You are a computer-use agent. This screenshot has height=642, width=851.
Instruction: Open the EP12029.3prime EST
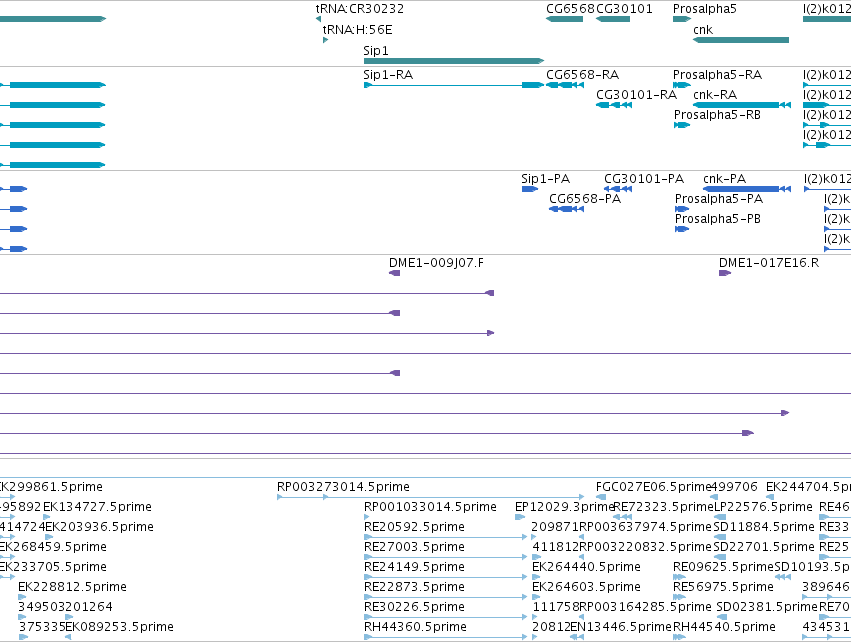[520, 517]
